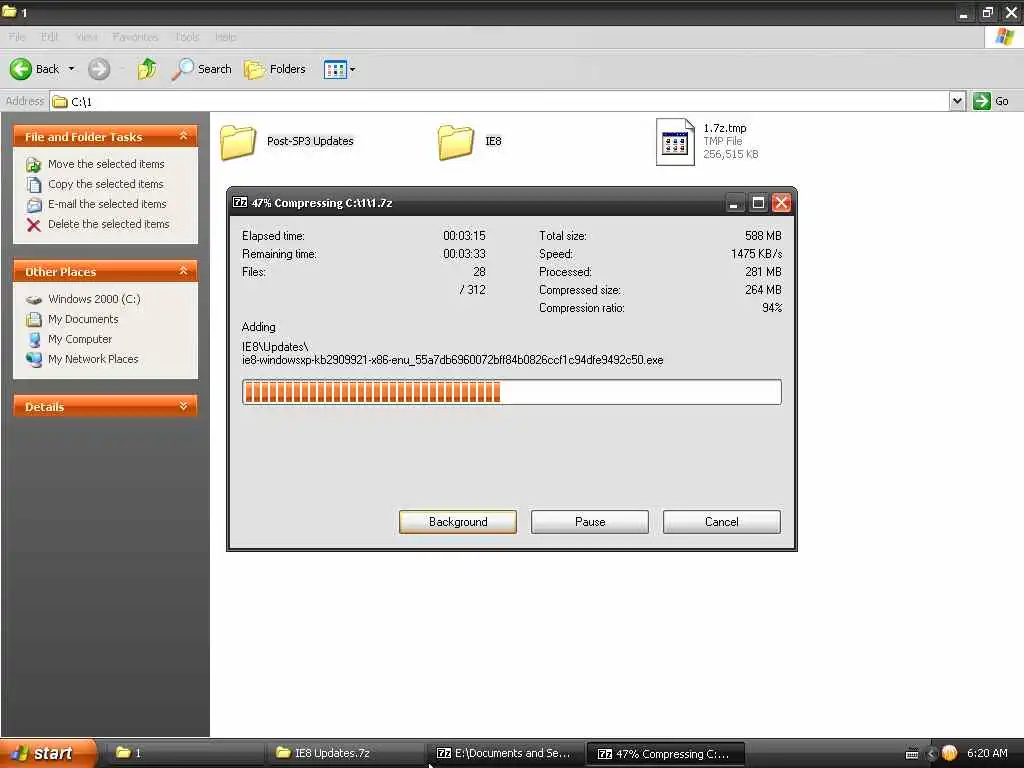Click the 1.7z.tmp file name
Viewport: 1024px width, 768px height.
click(725, 128)
